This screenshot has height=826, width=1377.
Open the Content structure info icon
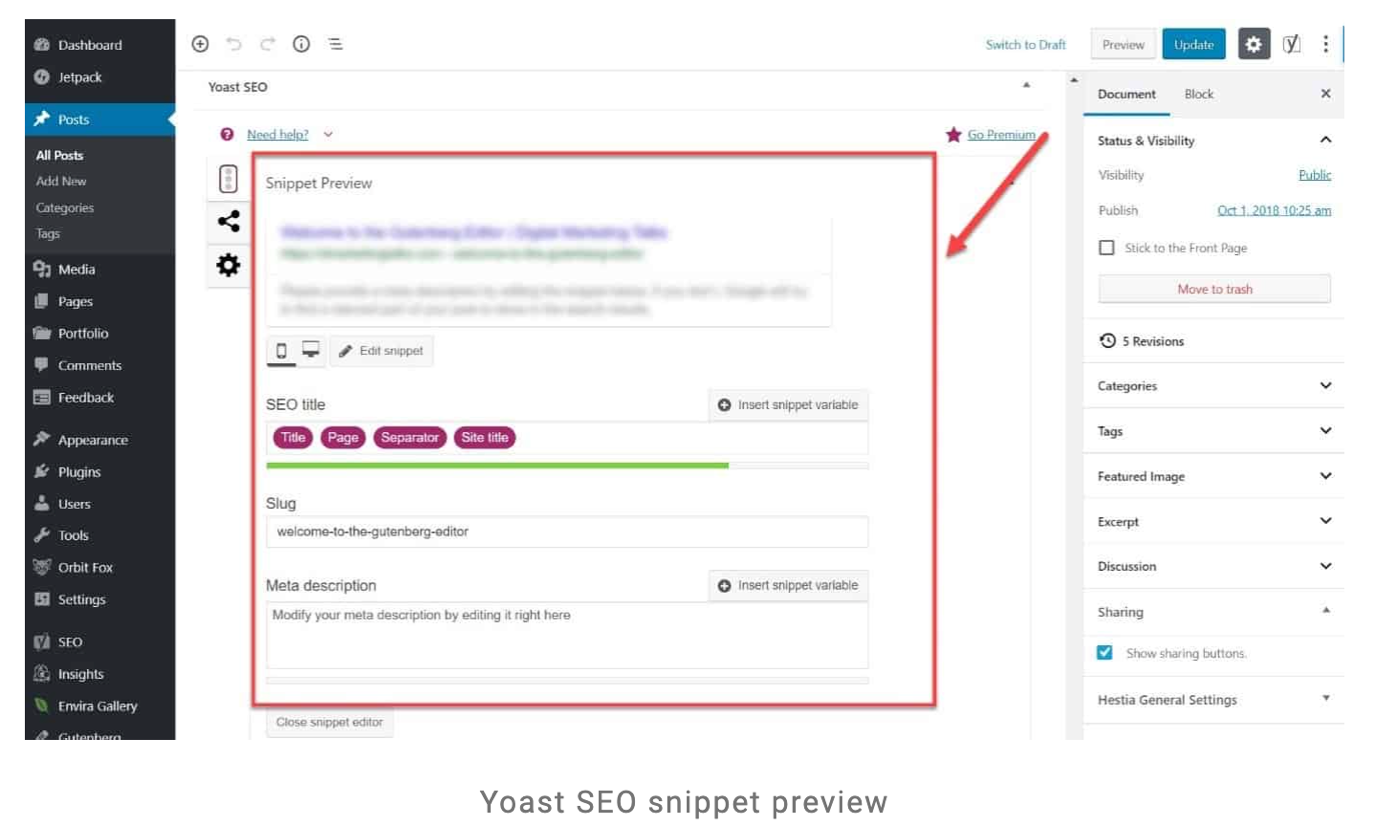pyautogui.click(x=301, y=44)
